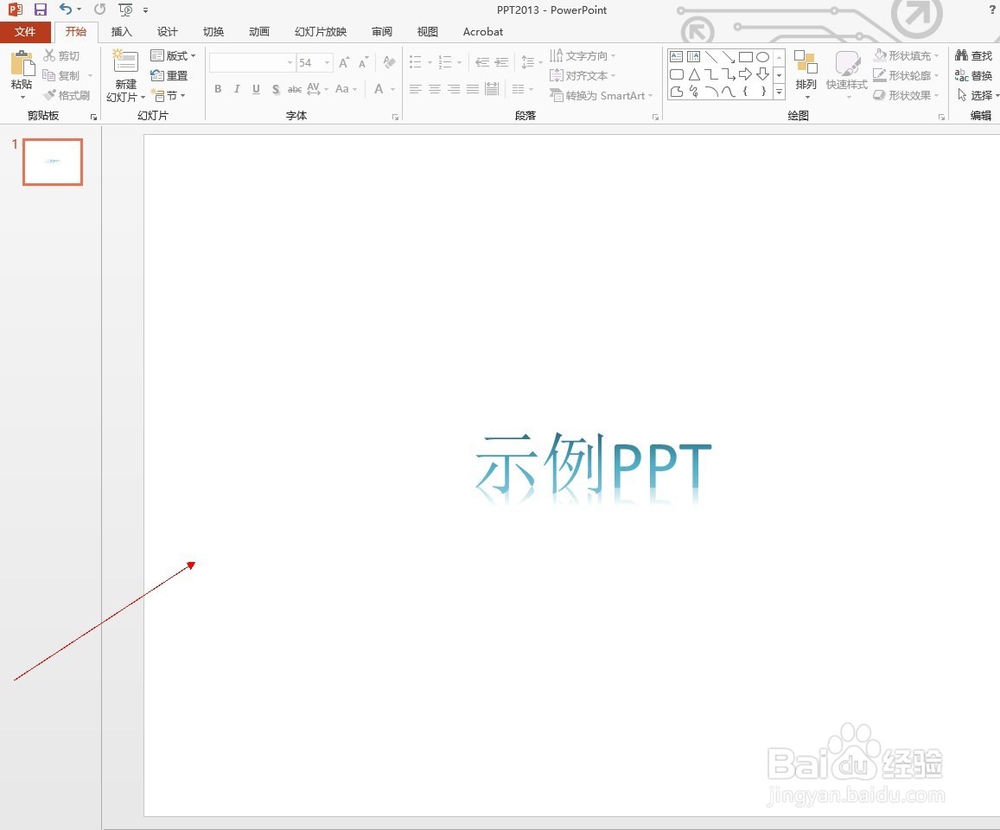Open the File (文件) tab
1000x830 pixels.
coord(25,31)
